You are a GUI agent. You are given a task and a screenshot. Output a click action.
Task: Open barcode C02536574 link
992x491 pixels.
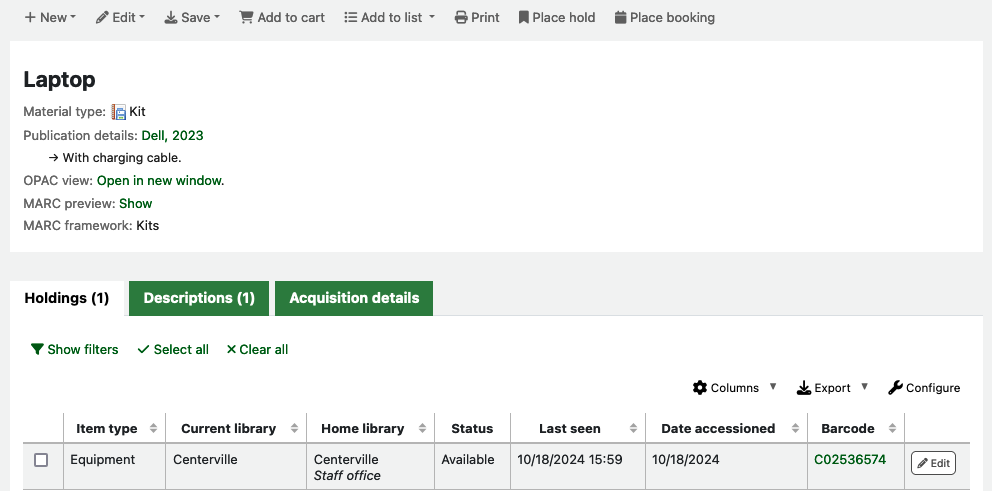pos(849,460)
